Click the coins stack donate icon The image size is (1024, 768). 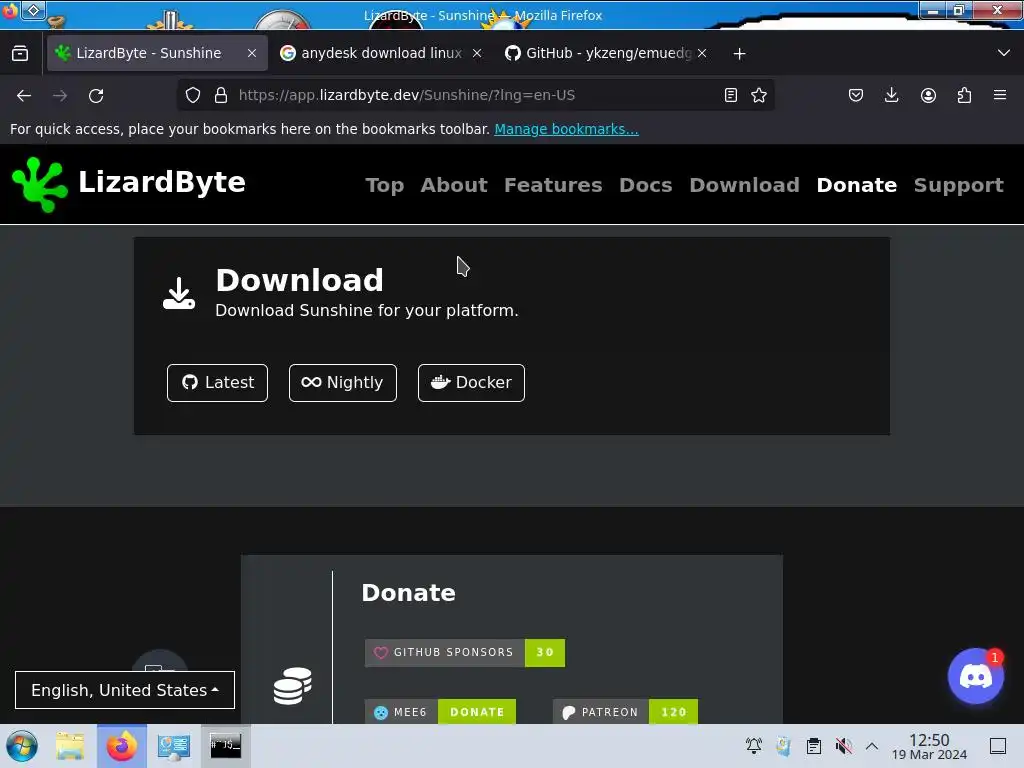tap(292, 686)
